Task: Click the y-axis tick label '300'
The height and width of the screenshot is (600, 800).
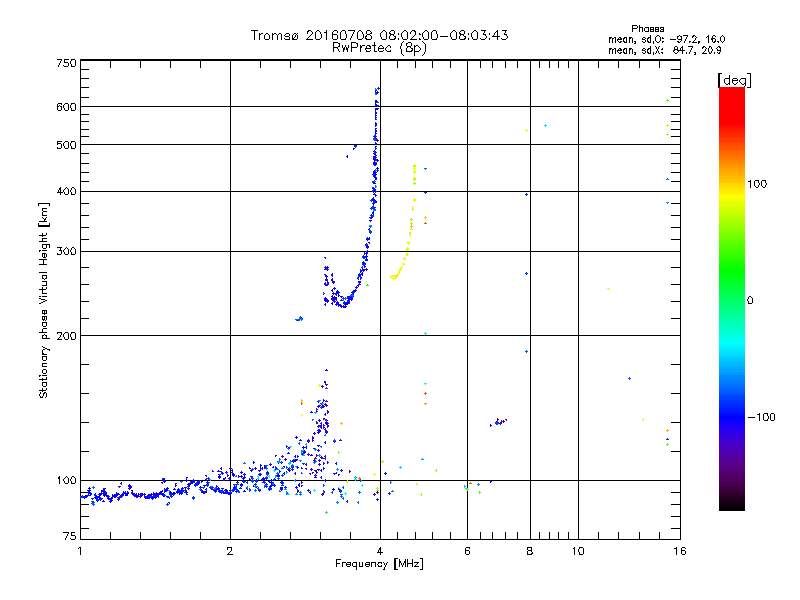Action: [x=66, y=252]
